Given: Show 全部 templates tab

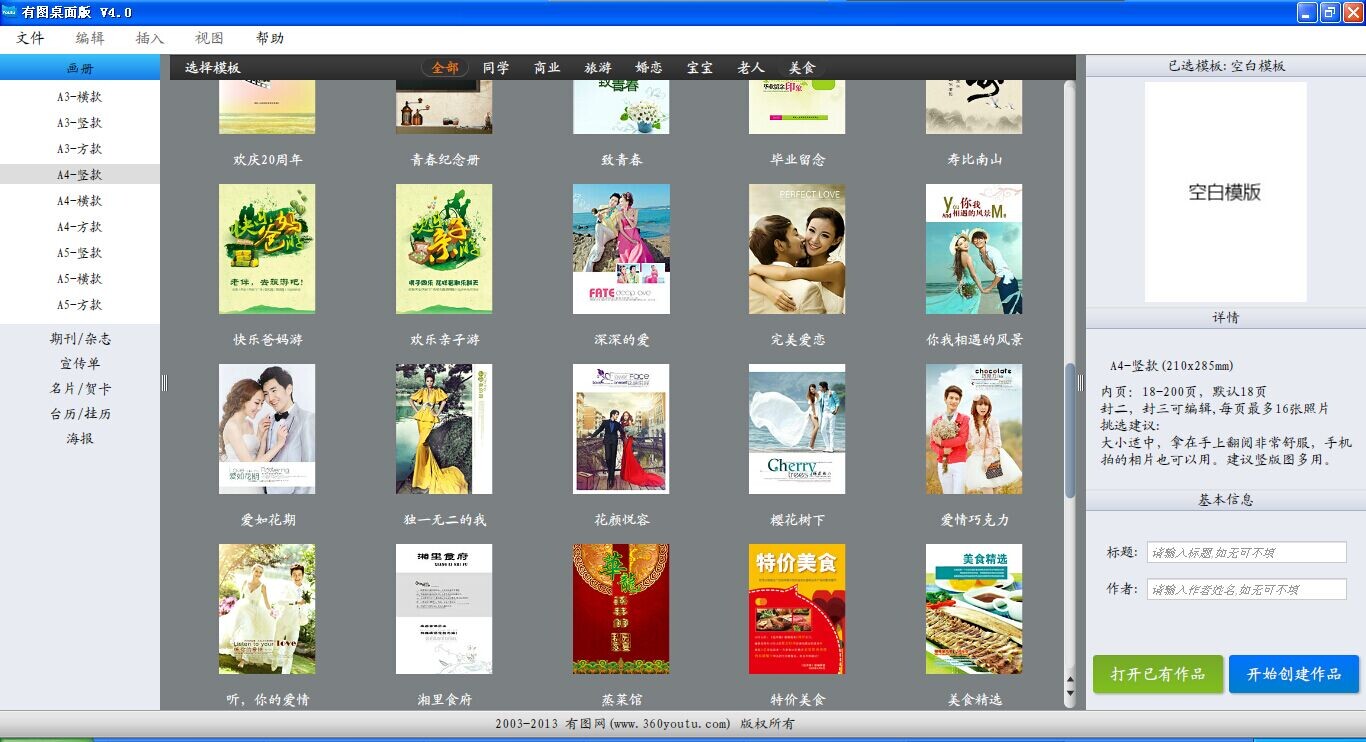Looking at the screenshot, I should [445, 68].
